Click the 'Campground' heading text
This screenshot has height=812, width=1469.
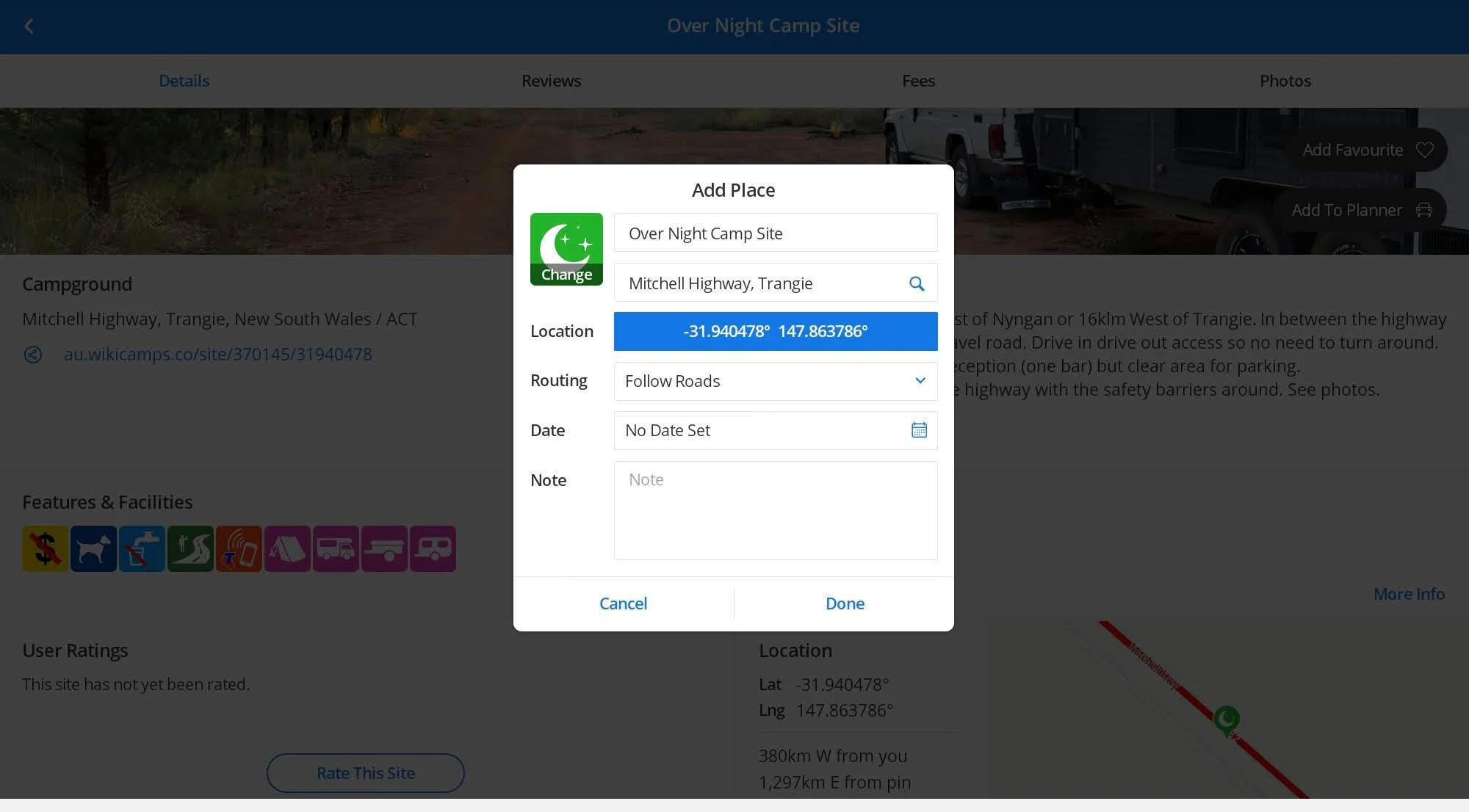pyautogui.click(x=77, y=284)
